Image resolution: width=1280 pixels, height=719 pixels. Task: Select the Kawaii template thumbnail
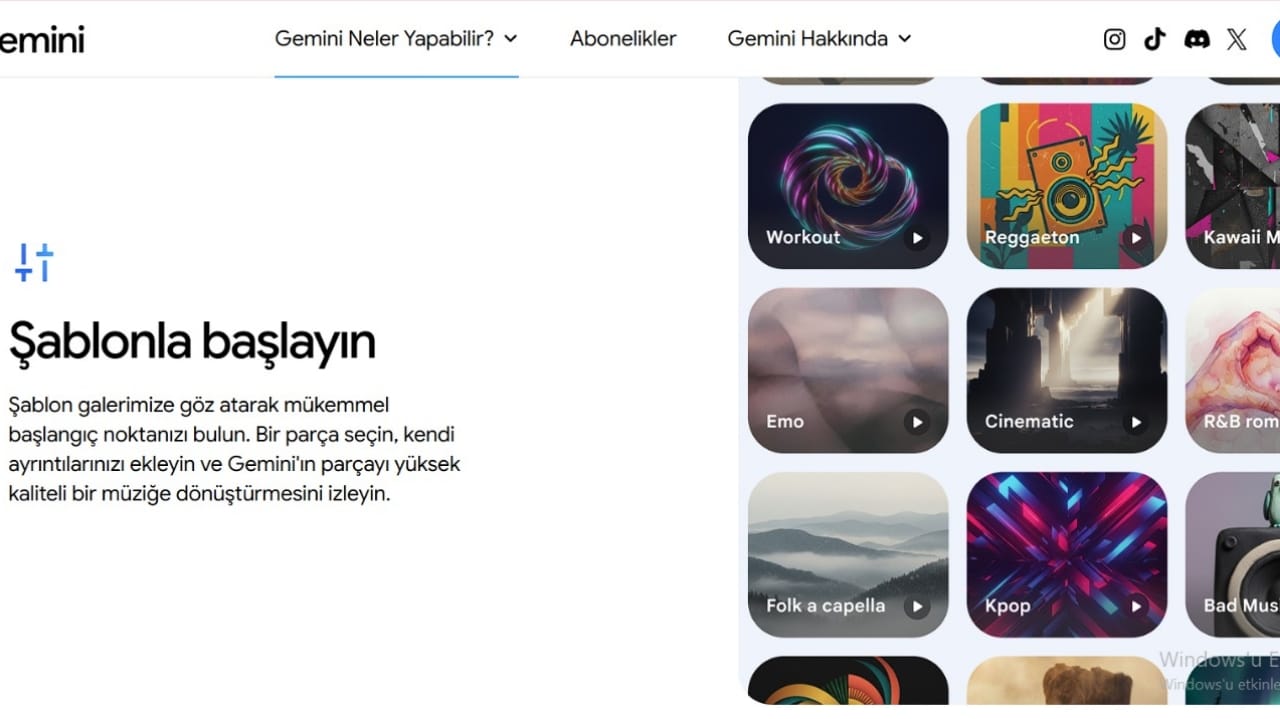coord(1232,186)
